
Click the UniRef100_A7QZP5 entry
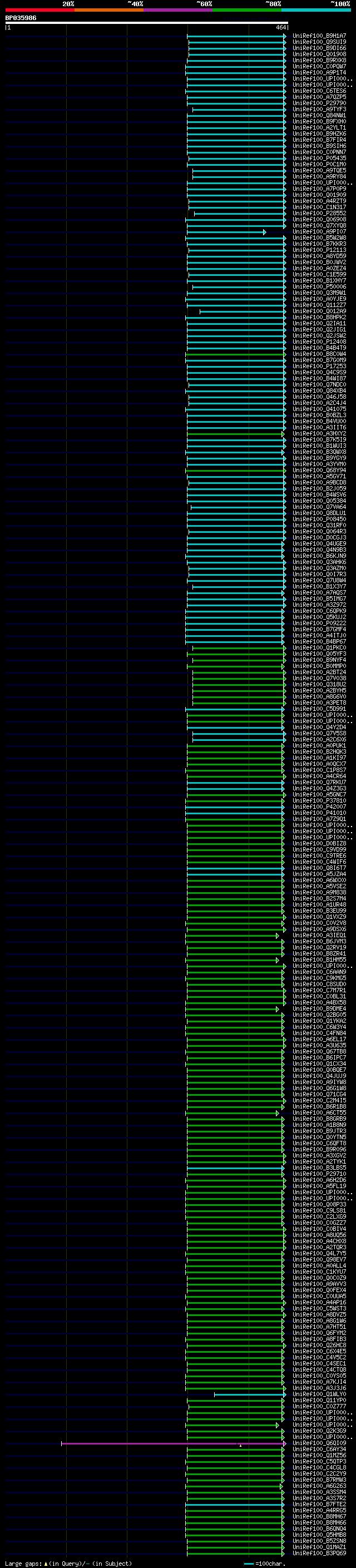(319, 97)
